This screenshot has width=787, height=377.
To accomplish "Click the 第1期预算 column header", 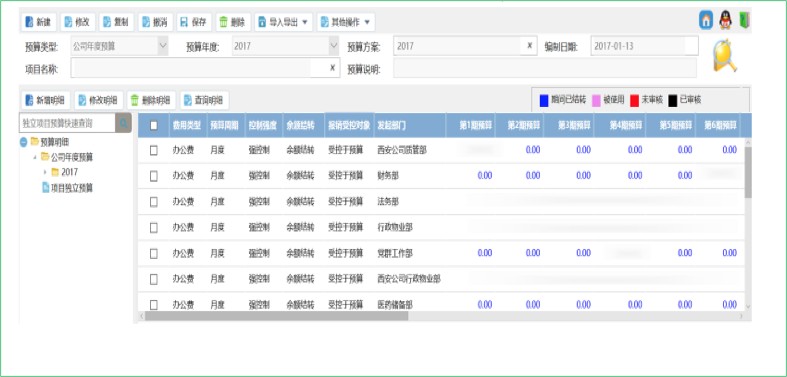I will 470,125.
